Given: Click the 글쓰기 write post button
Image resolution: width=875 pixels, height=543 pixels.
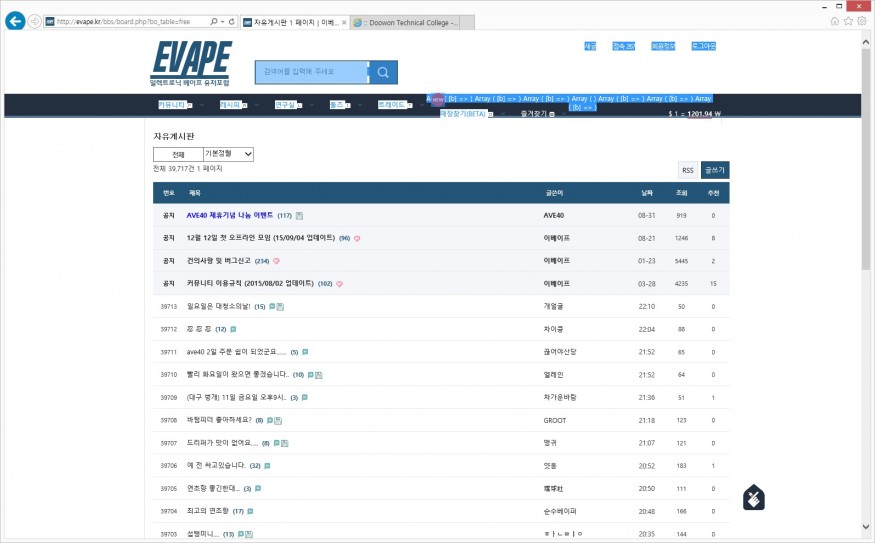Looking at the screenshot, I should click(715, 170).
